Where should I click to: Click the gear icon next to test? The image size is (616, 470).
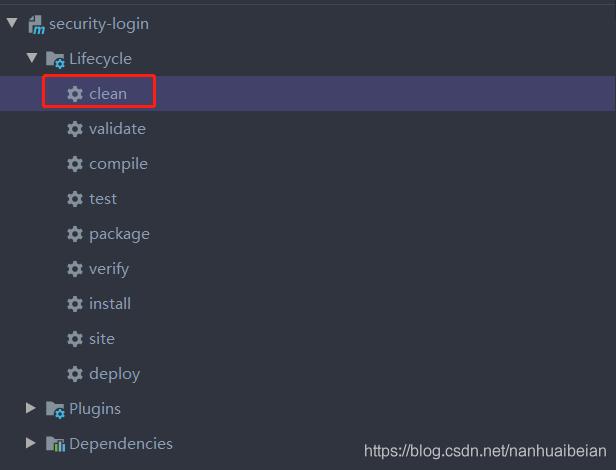coord(75,199)
